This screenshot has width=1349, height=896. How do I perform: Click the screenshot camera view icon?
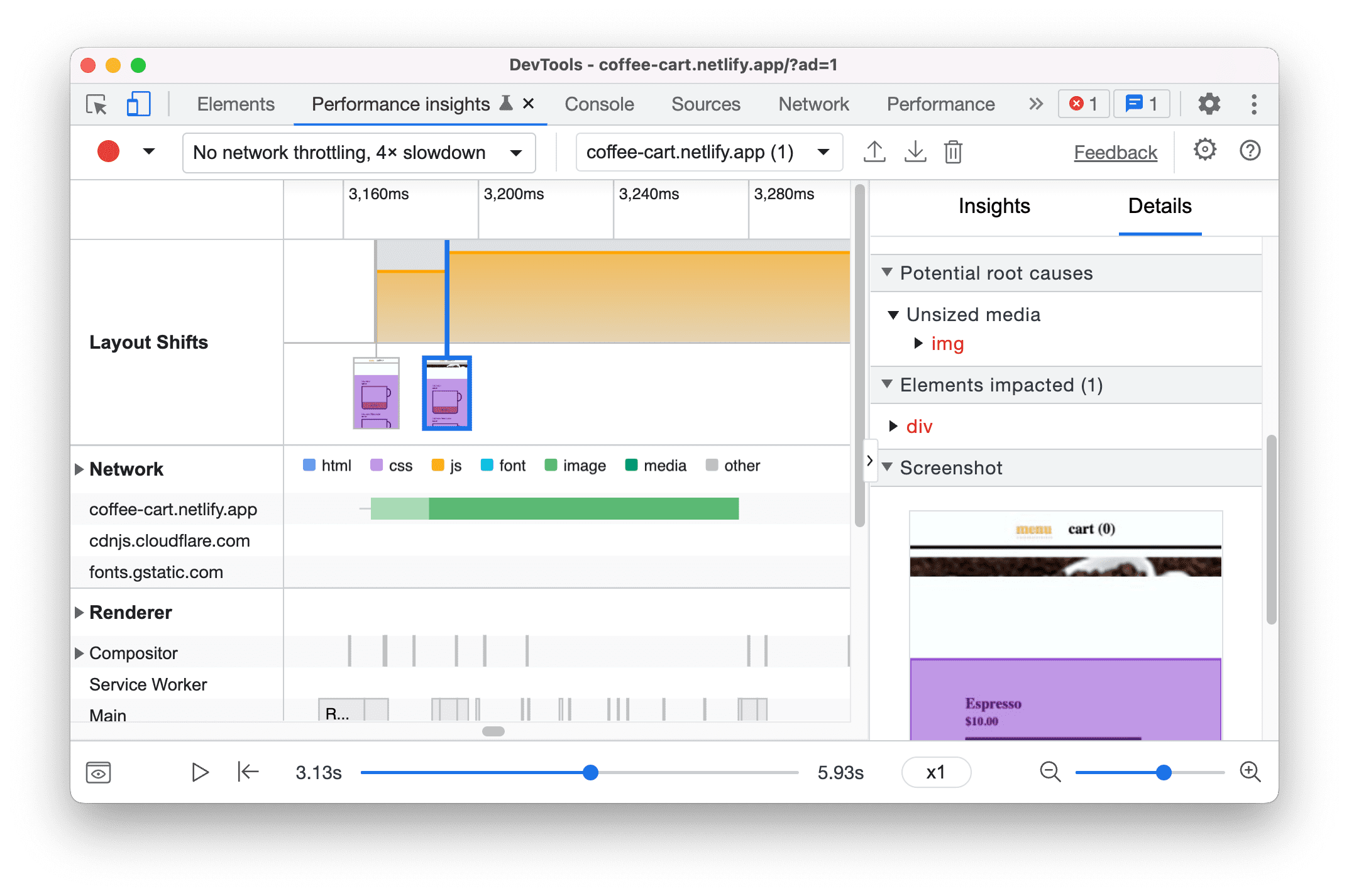(99, 772)
